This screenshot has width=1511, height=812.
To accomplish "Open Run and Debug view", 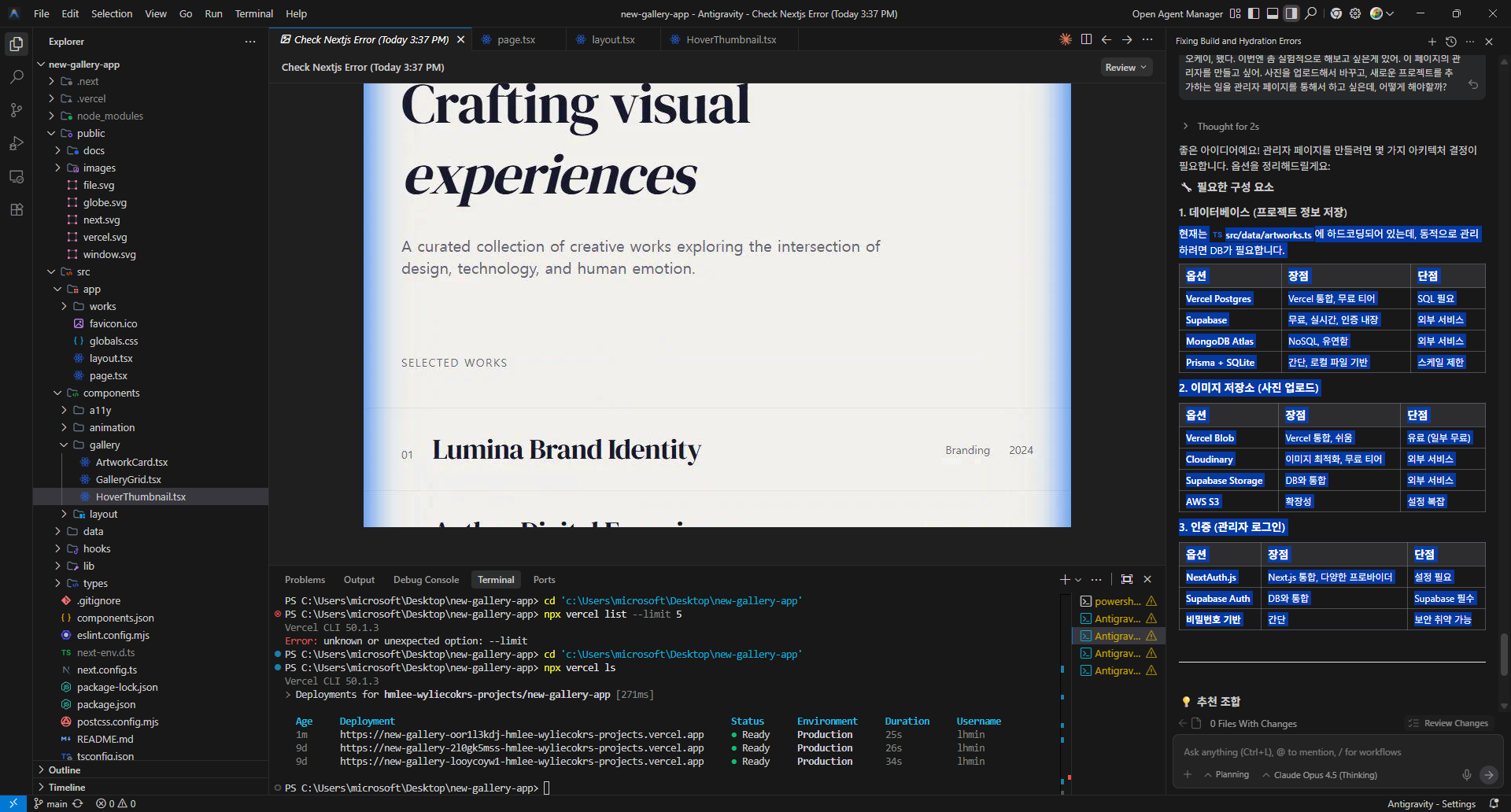I will [x=16, y=143].
